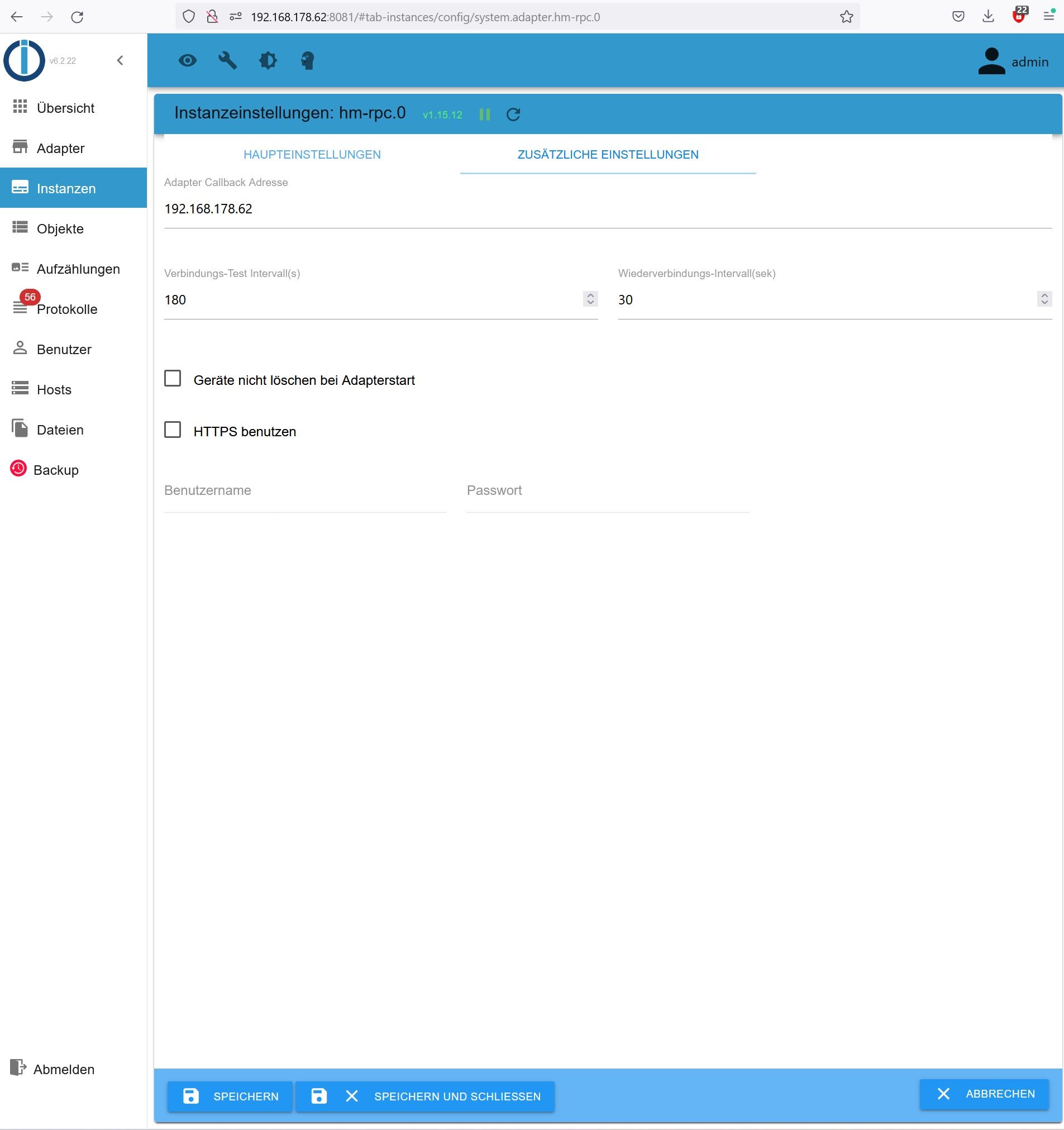Open the Backup page
Screen dimensions: 1064x1130
coord(73,470)
